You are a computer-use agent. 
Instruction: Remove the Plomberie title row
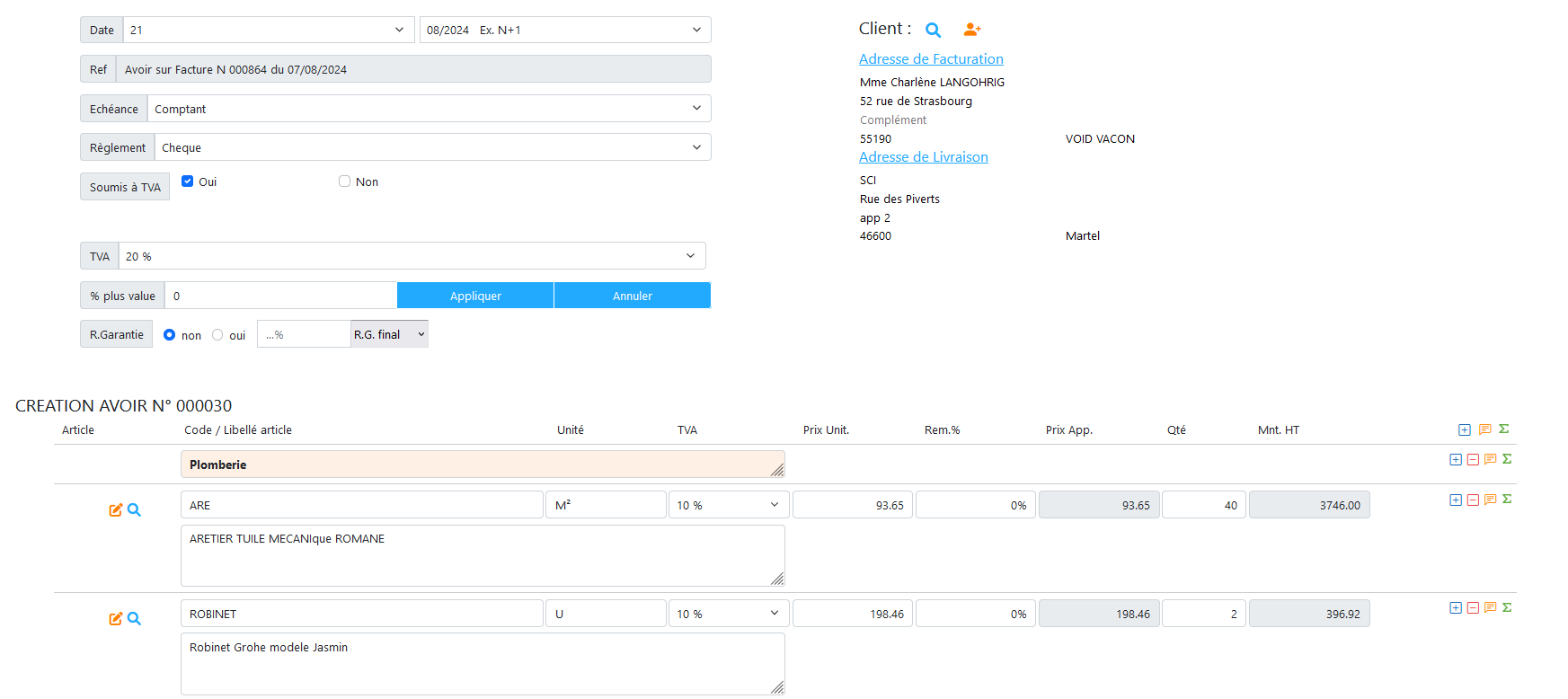click(1473, 459)
